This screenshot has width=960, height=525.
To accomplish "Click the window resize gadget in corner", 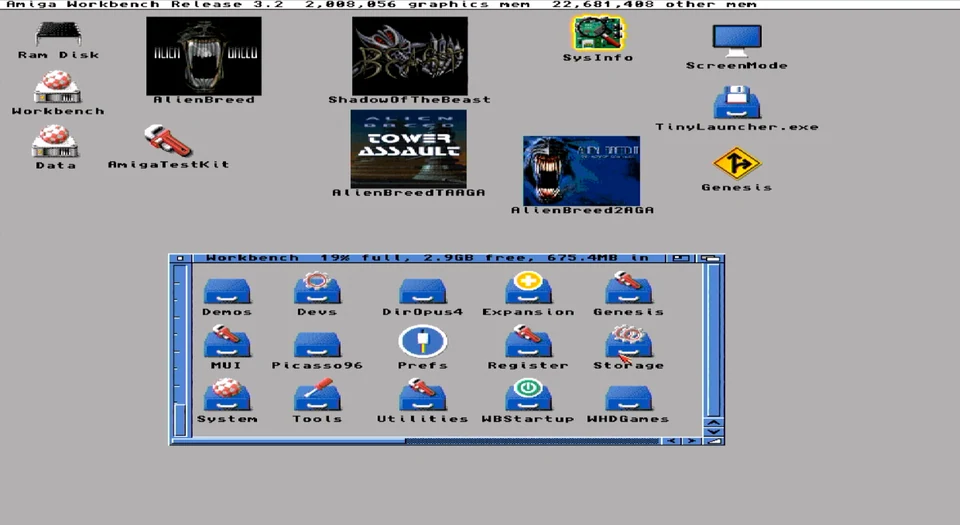I will (714, 441).
